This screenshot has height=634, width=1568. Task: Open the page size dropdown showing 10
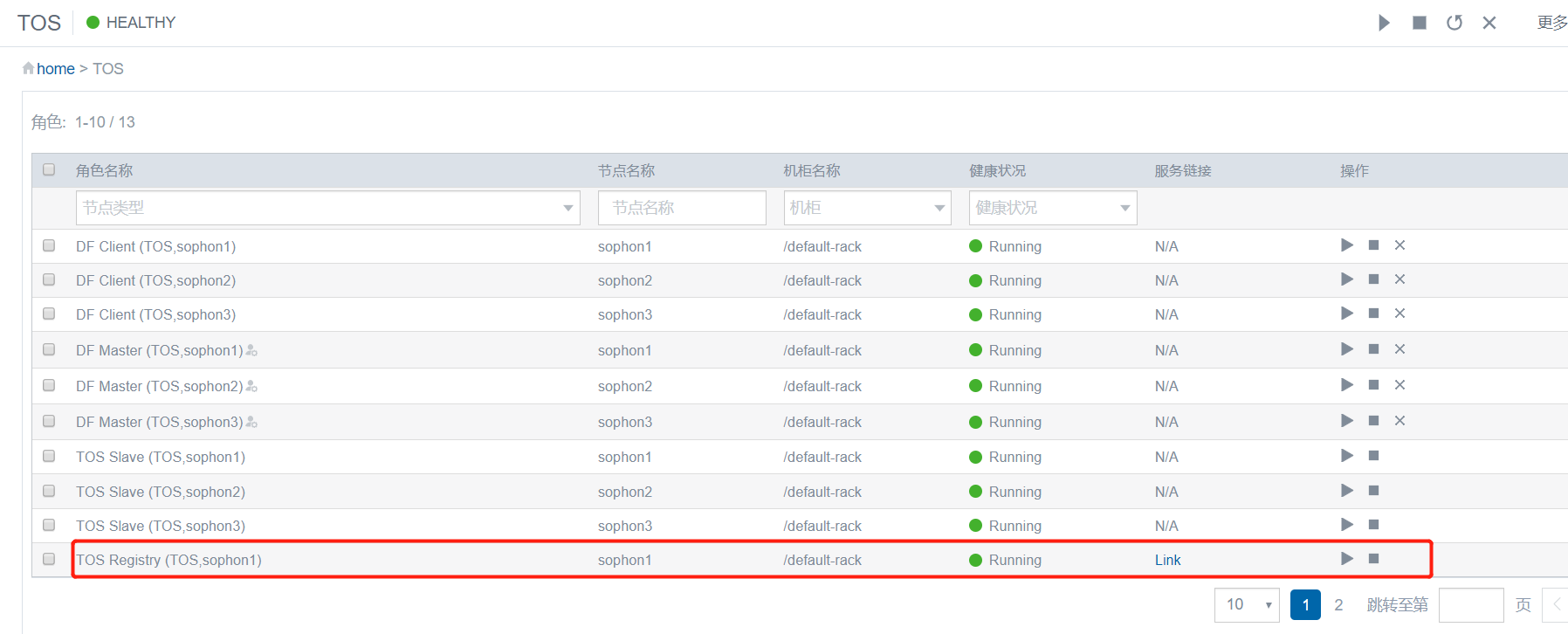[1247, 604]
